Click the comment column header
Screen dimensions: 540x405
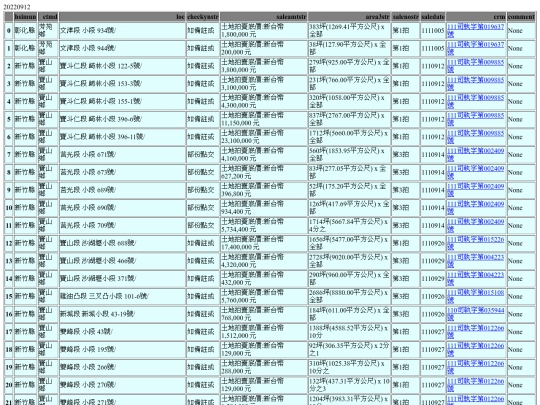[x=521, y=17]
